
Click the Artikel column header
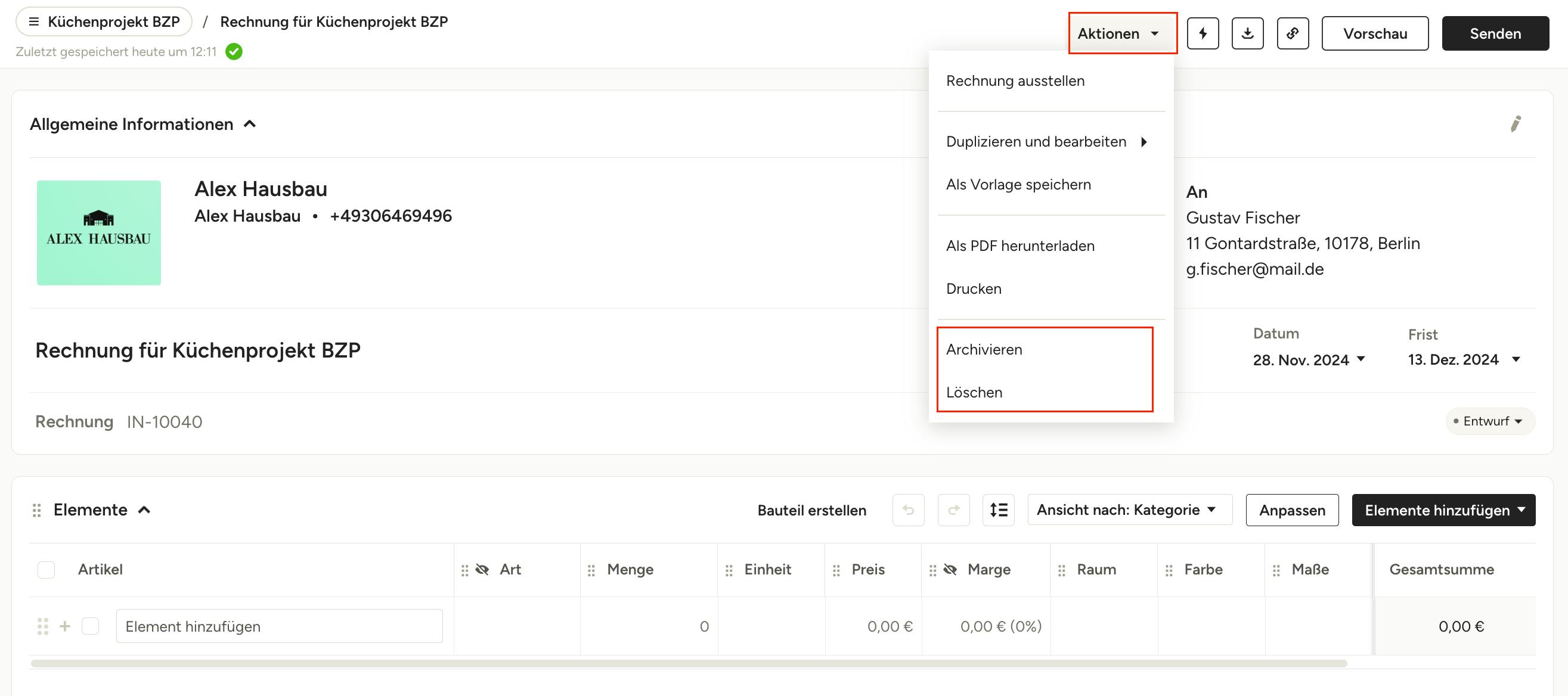point(100,570)
